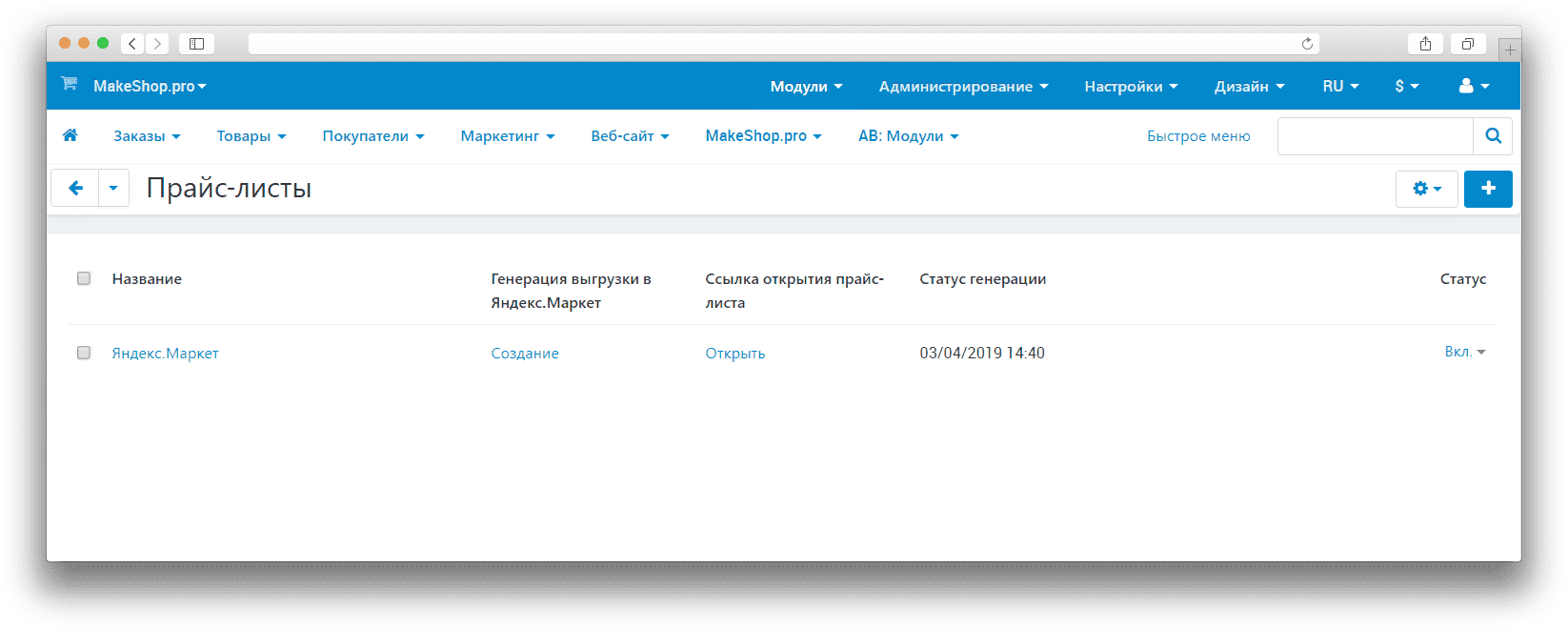Open the AB: Модули menu
The height and width of the screenshot is (629, 1568).
pyautogui.click(x=908, y=136)
